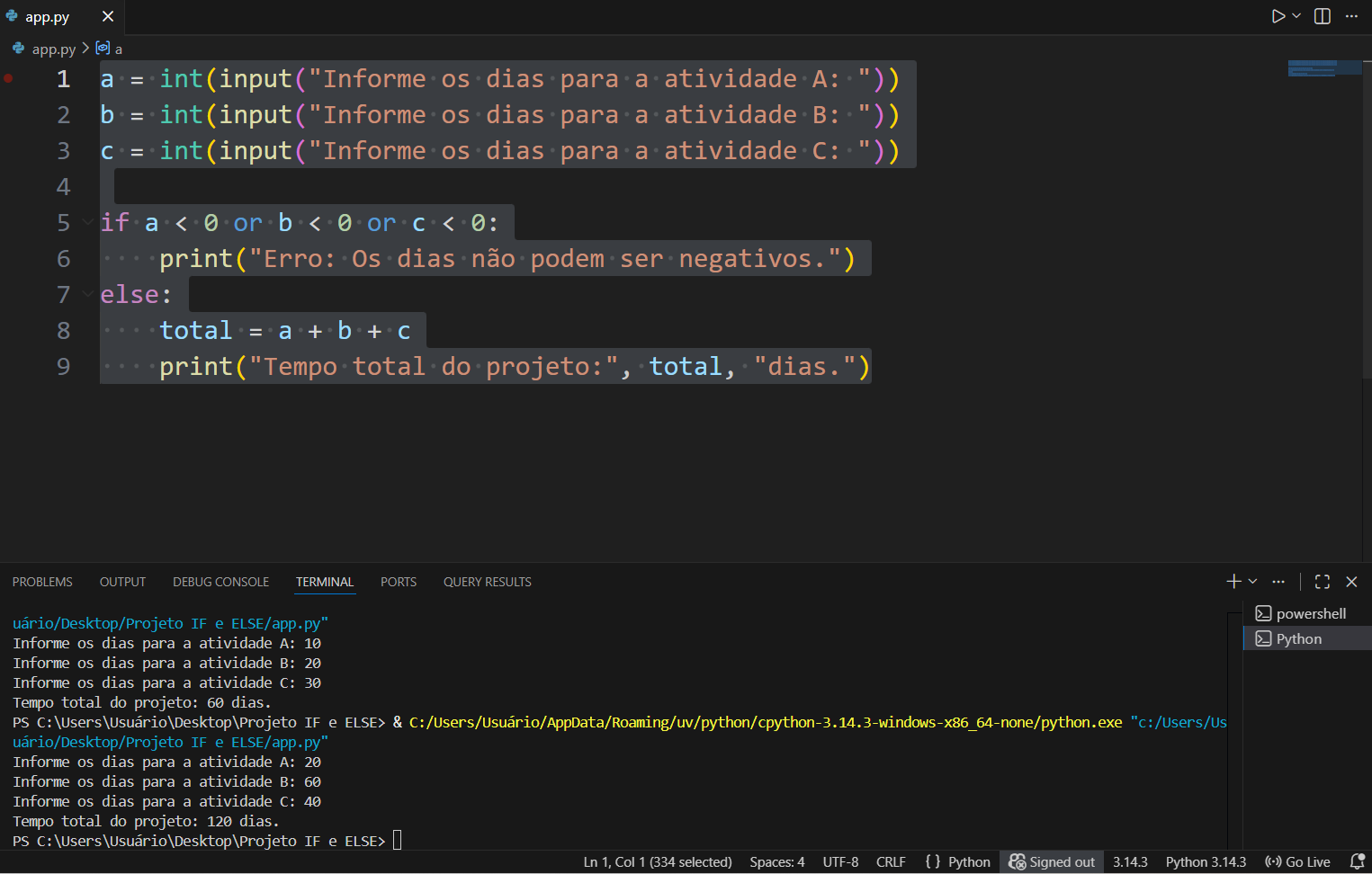Run the Python file with play icon

[1278, 16]
